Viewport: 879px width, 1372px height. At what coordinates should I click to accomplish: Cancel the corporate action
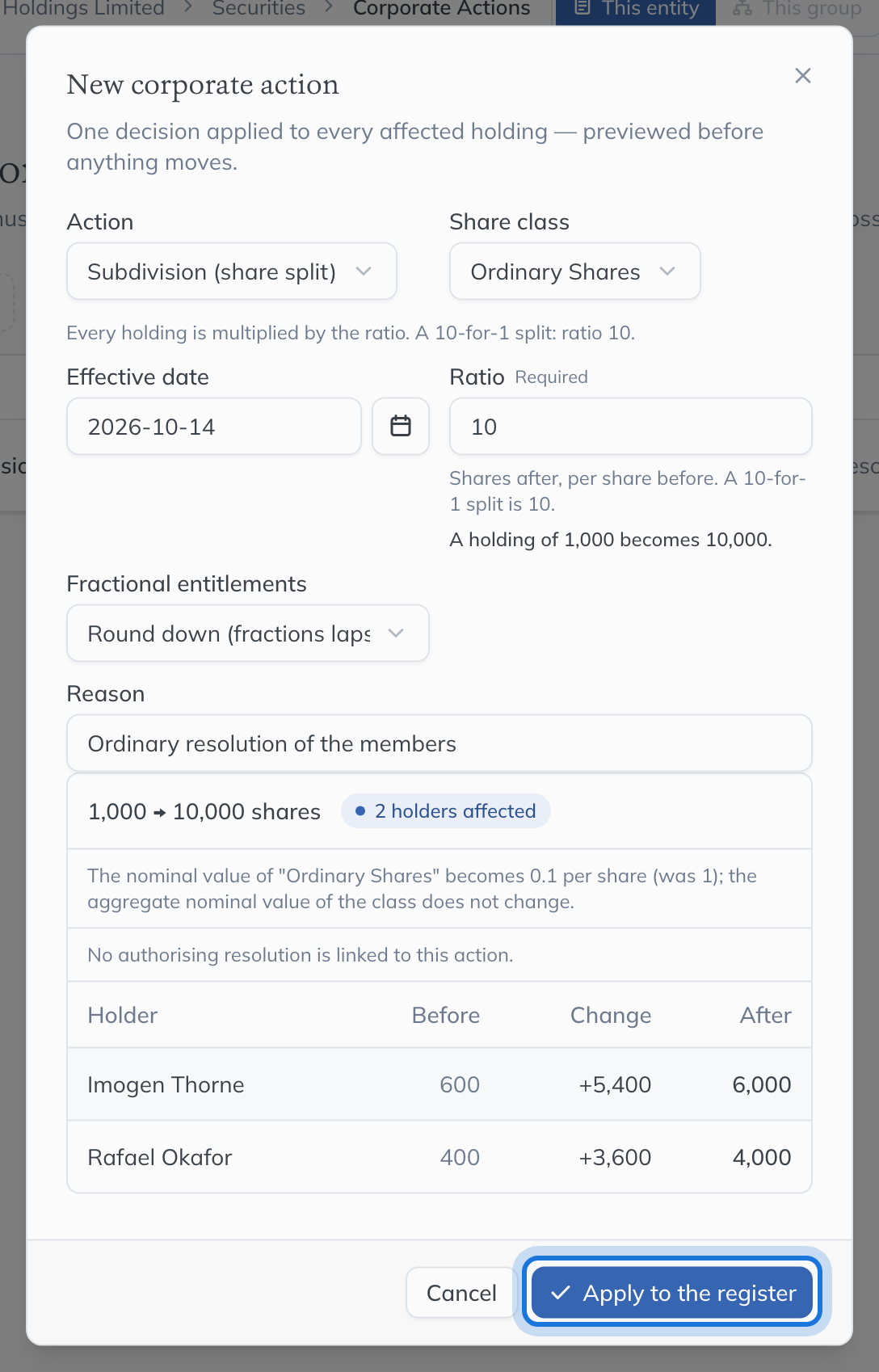coord(461,1292)
